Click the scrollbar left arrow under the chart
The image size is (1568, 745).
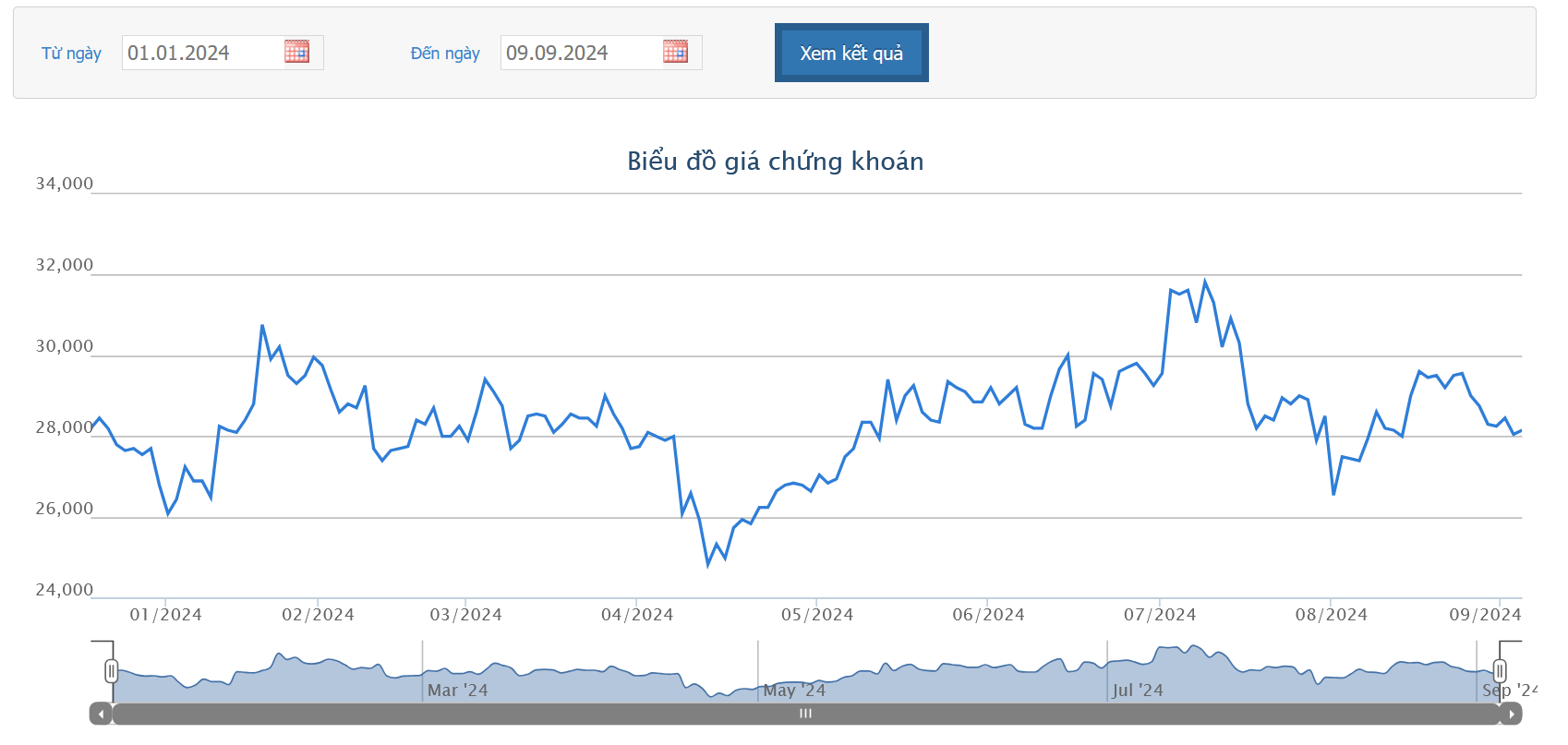101,714
